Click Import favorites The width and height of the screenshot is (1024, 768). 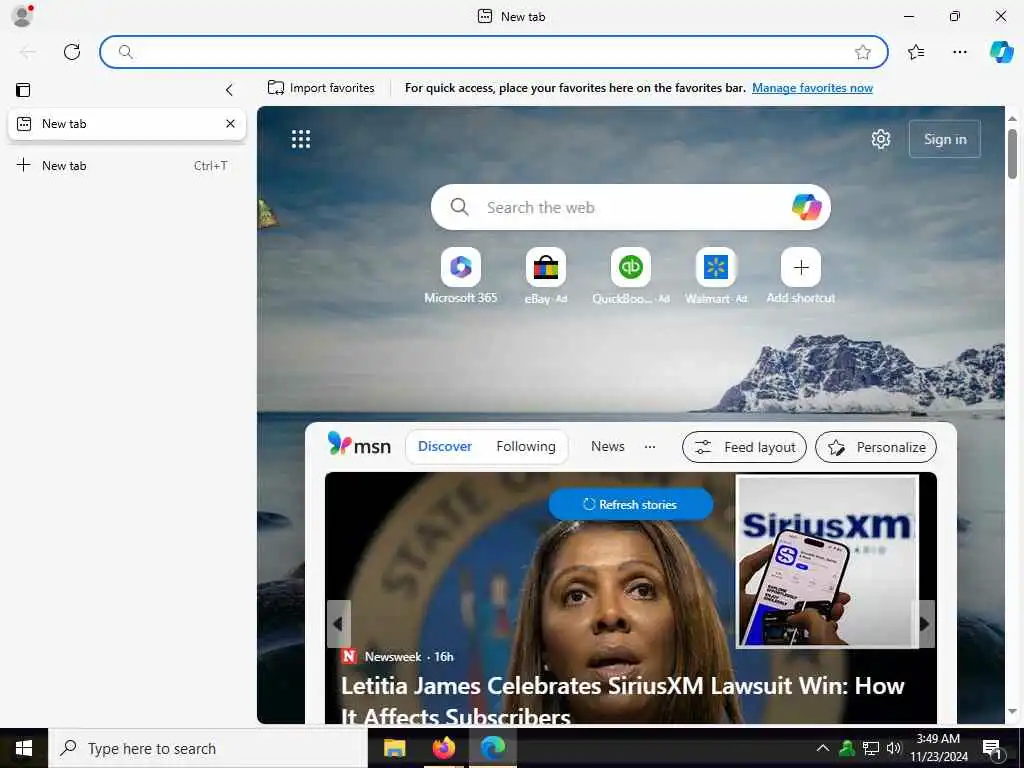point(321,88)
